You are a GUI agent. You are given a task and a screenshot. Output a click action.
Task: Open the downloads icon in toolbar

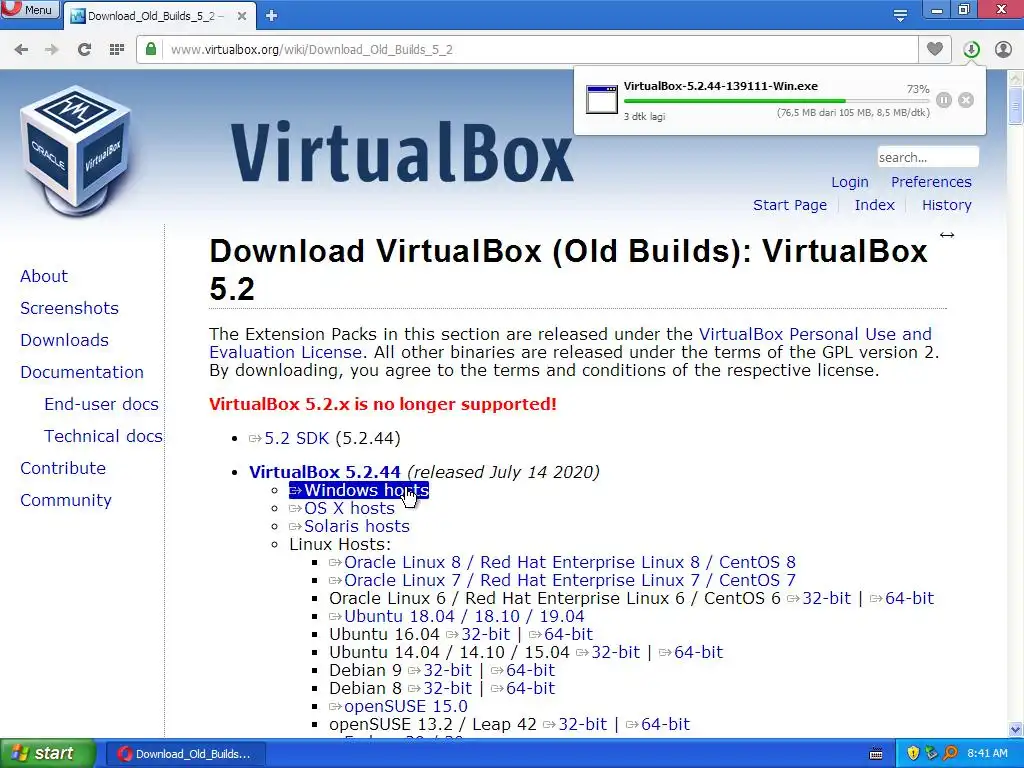[971, 49]
